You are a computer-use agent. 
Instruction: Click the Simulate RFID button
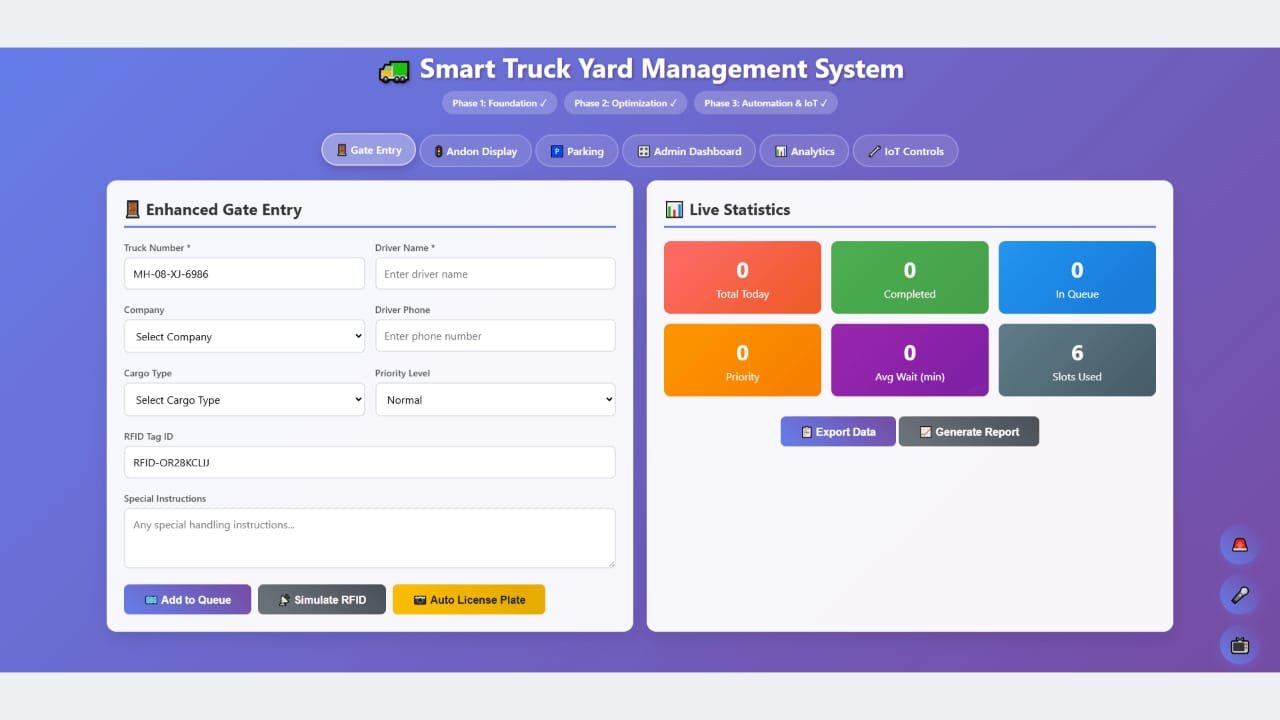pos(321,599)
